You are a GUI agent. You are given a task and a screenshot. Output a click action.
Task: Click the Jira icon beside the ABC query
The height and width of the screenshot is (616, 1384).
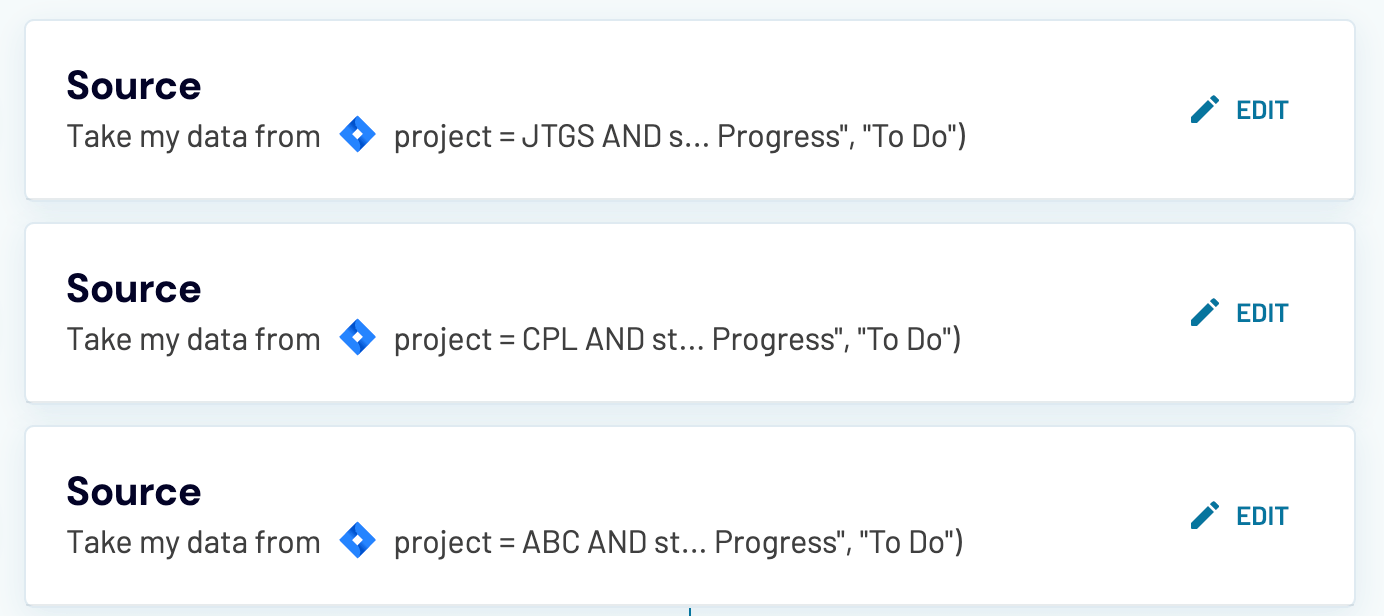click(357, 541)
